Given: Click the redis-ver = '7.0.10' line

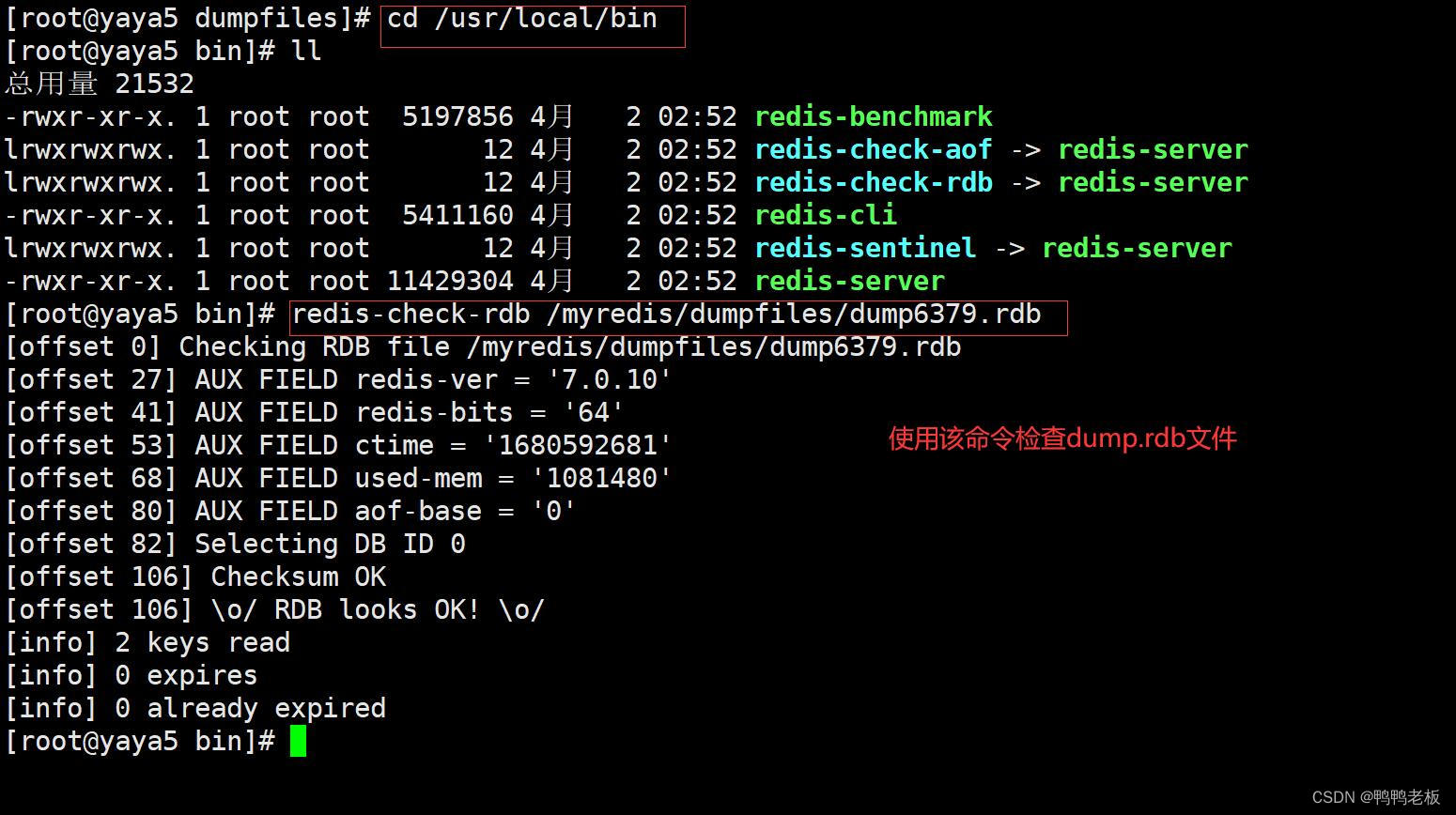Looking at the screenshot, I should click(x=336, y=379).
